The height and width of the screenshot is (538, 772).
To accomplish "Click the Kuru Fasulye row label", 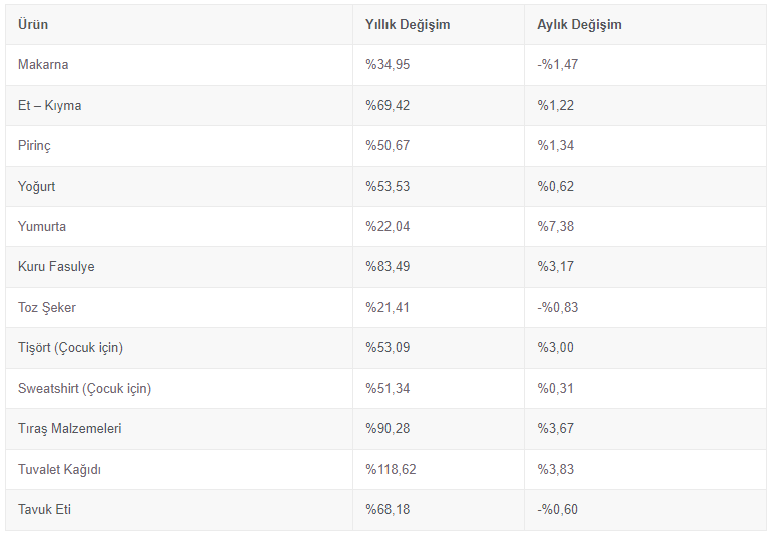I will coord(56,267).
